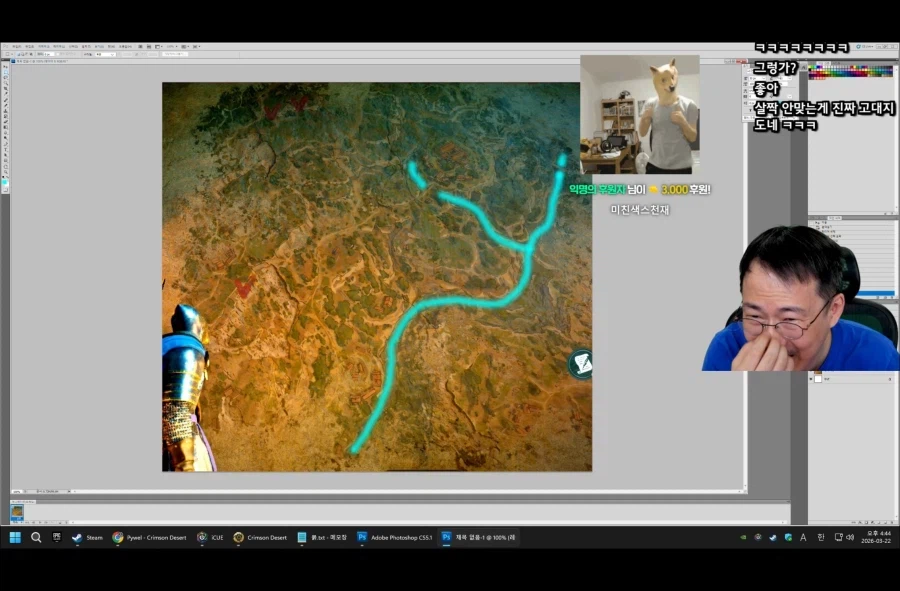Click the Chrome Pywel - Crimson Desert taskbar icon

tap(149, 537)
